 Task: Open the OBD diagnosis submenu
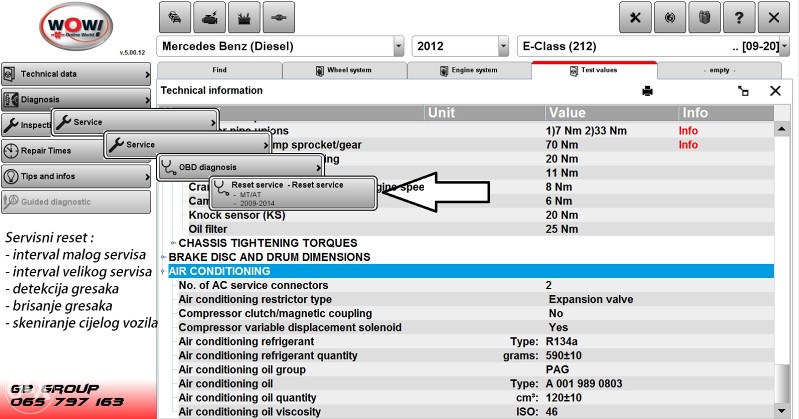click(240, 167)
